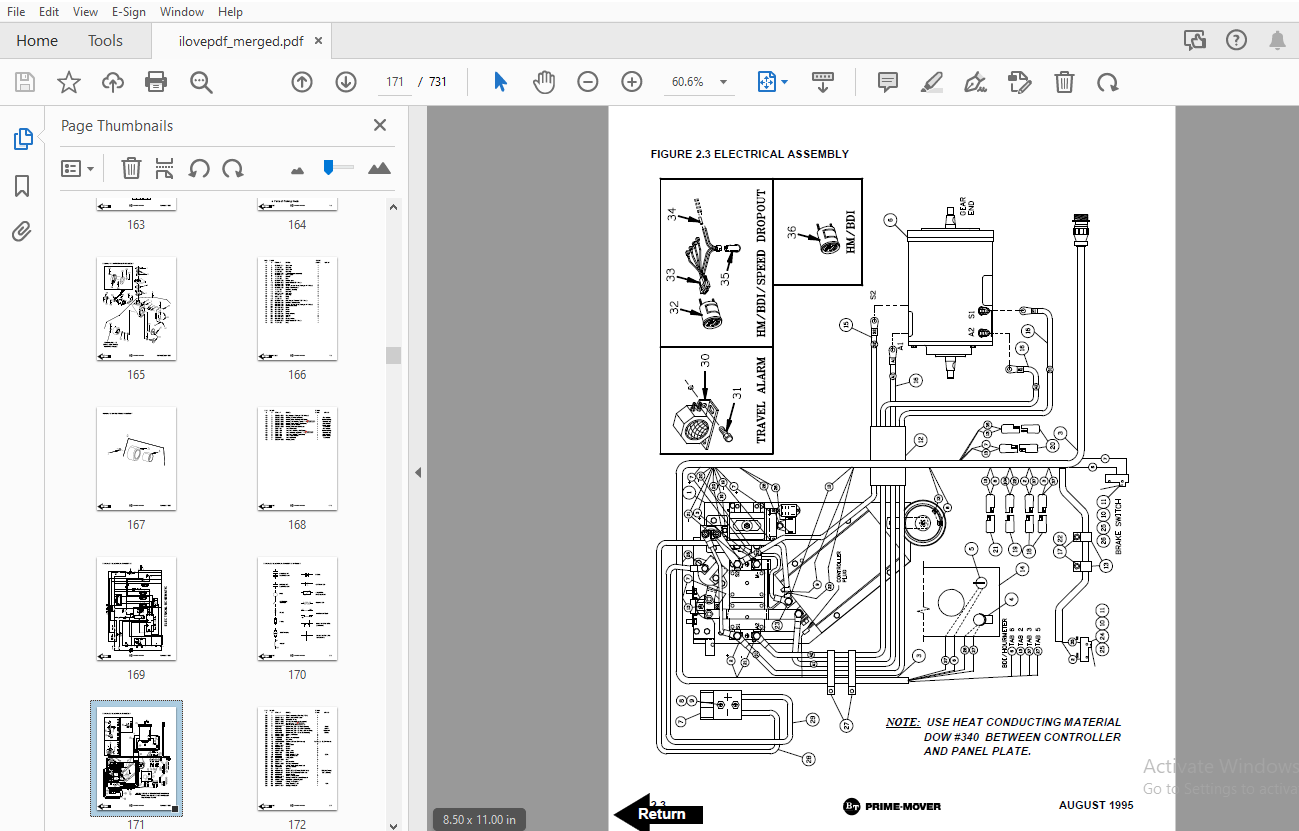Screen dimensions: 1299x831
Task: Open the E-Sign menu
Action: [129, 12]
